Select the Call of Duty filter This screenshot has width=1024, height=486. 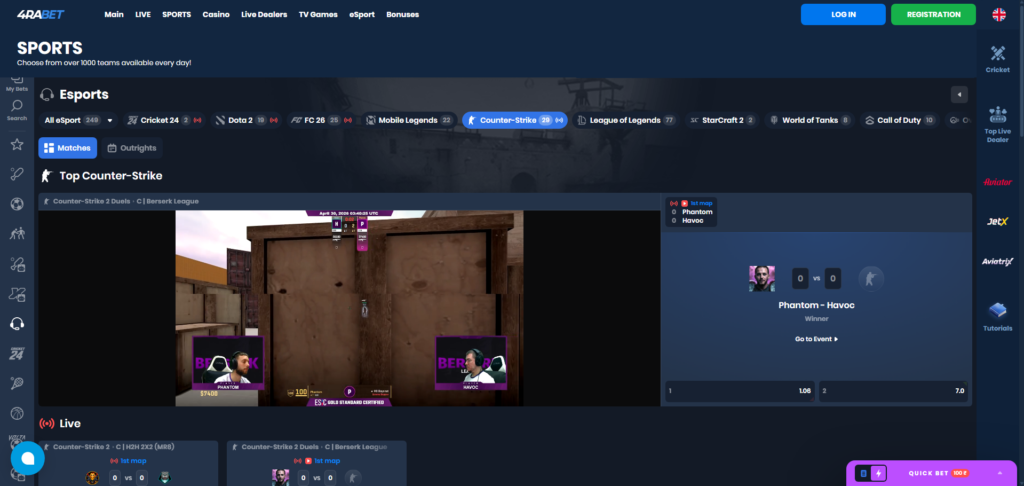tap(900, 120)
